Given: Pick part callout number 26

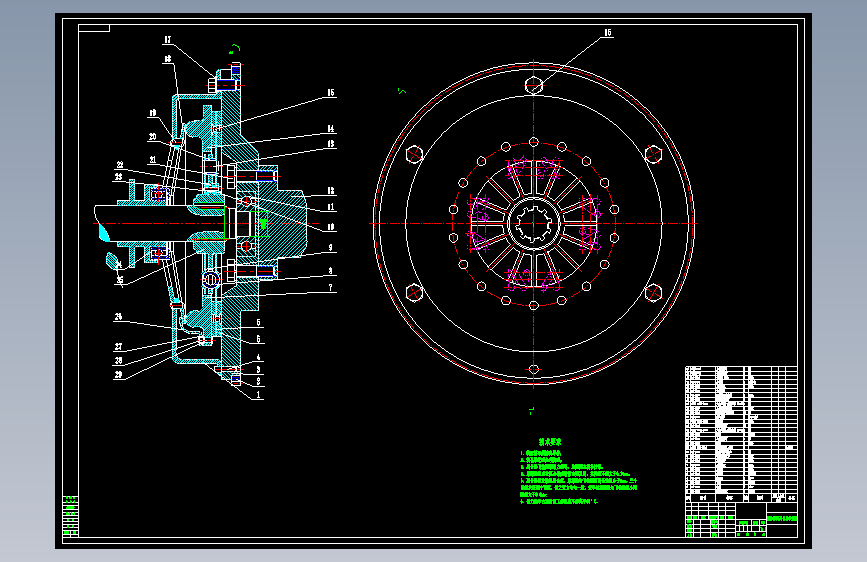Looking at the screenshot, I should click(118, 317).
